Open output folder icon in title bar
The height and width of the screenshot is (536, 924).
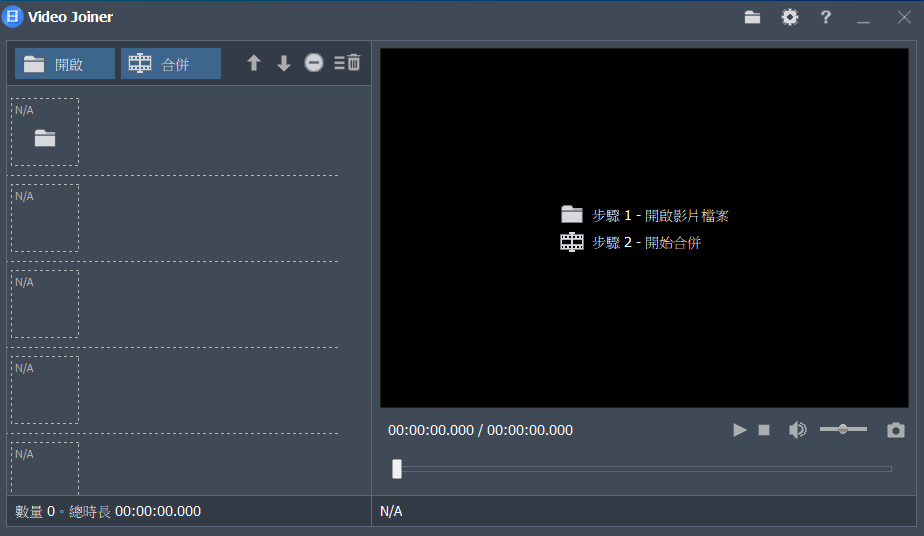752,17
